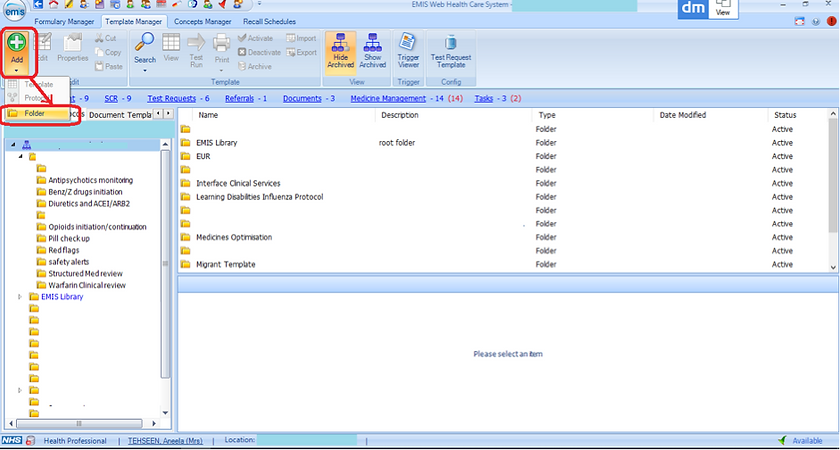Click the TEHSEEN, Aneela (Mrs) user link

(165, 440)
